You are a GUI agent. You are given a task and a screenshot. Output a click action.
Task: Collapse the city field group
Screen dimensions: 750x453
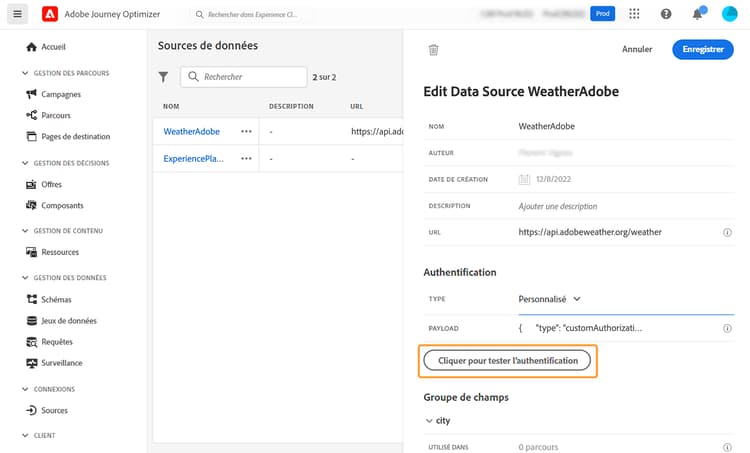[x=430, y=421]
